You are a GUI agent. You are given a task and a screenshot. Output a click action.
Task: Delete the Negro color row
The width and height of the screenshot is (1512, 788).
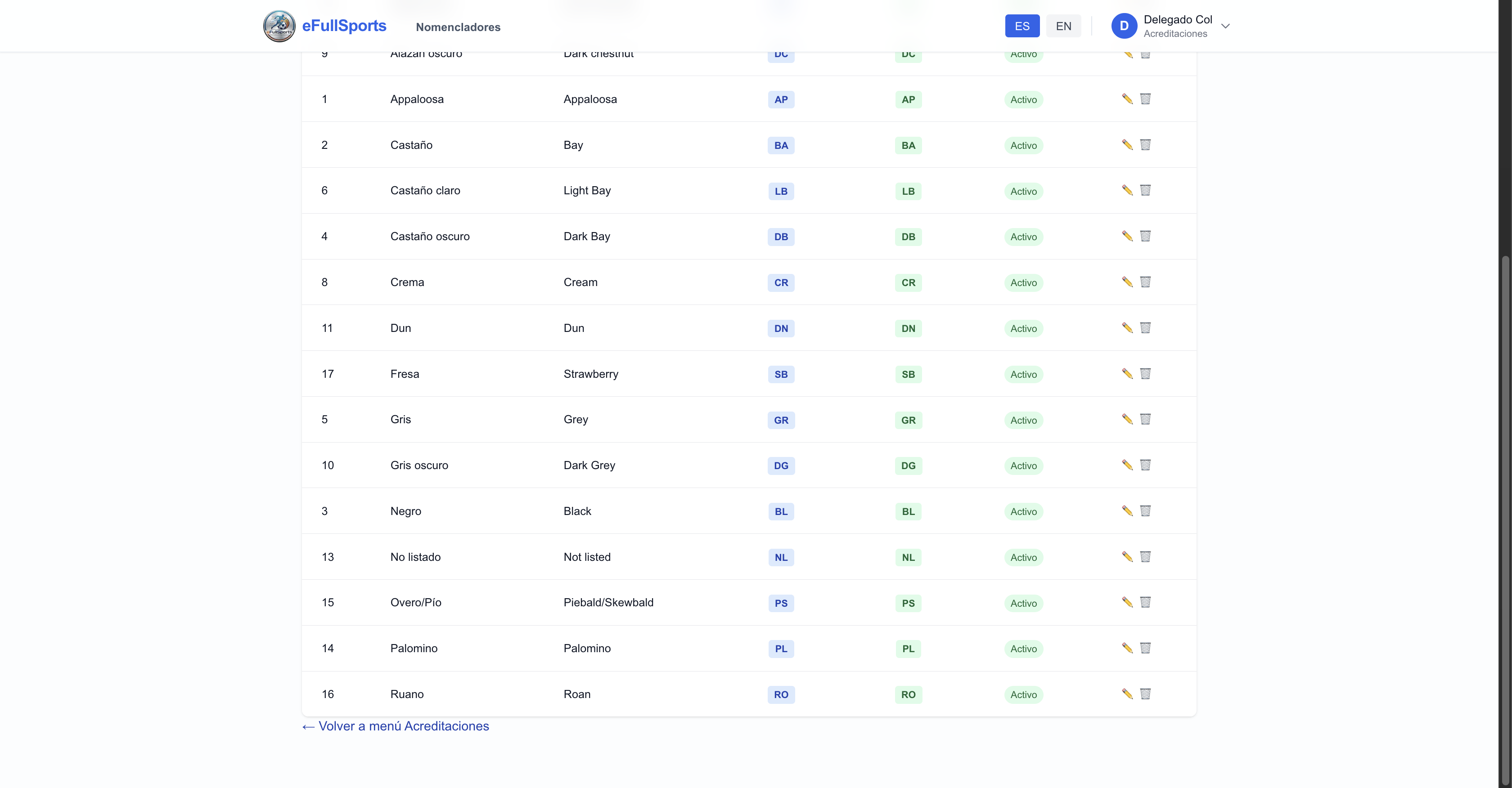(1145, 510)
